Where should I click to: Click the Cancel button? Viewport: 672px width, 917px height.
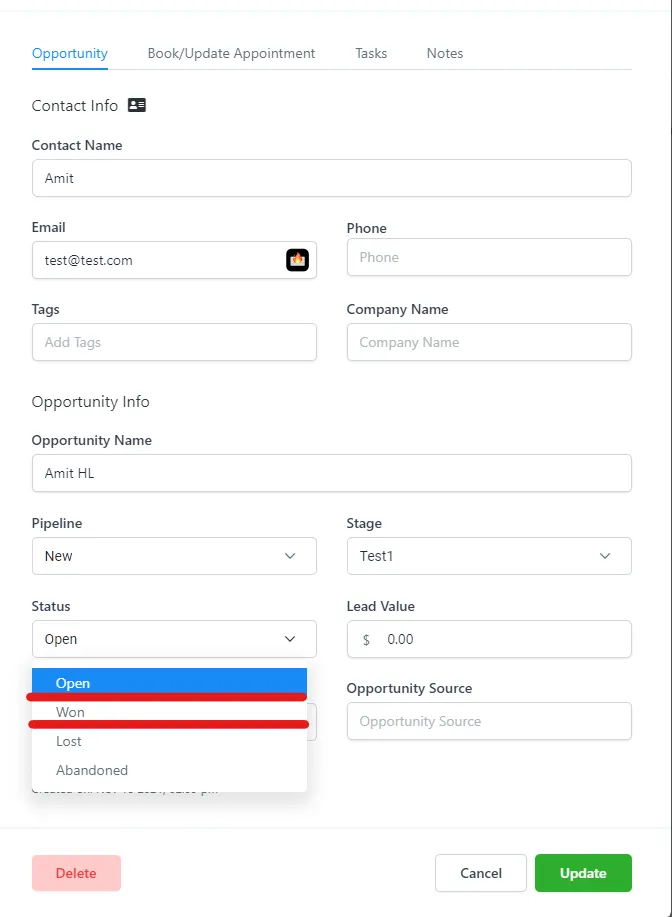coord(481,873)
